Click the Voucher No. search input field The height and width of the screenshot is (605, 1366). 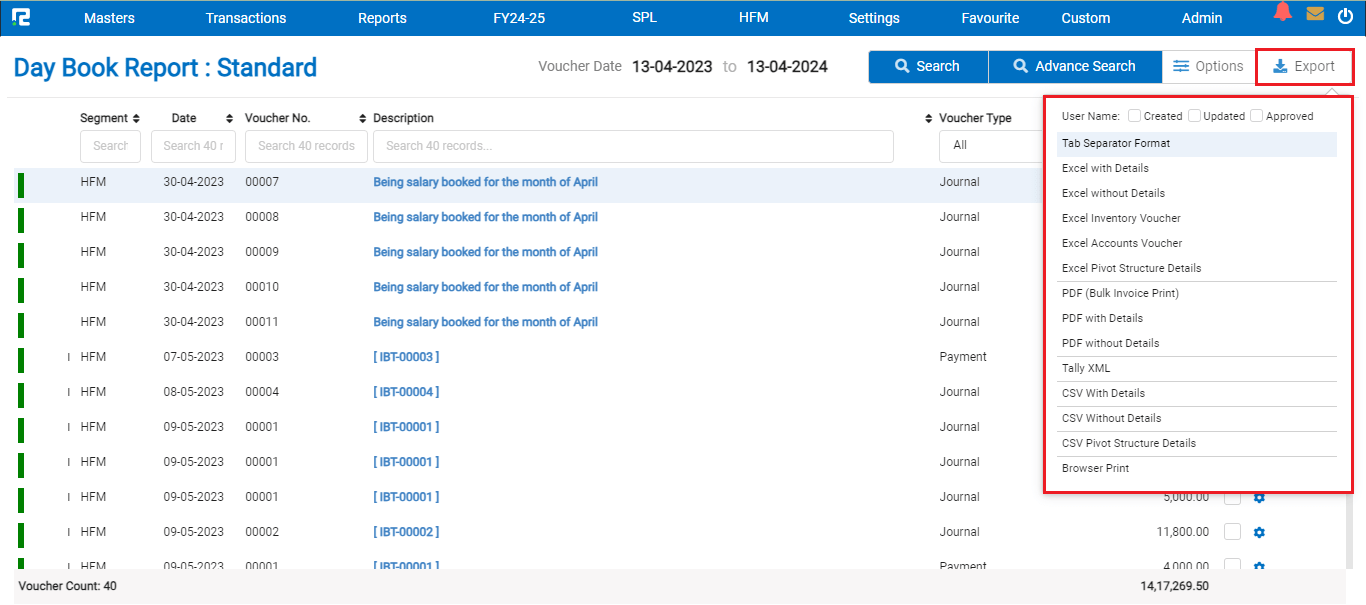306,145
